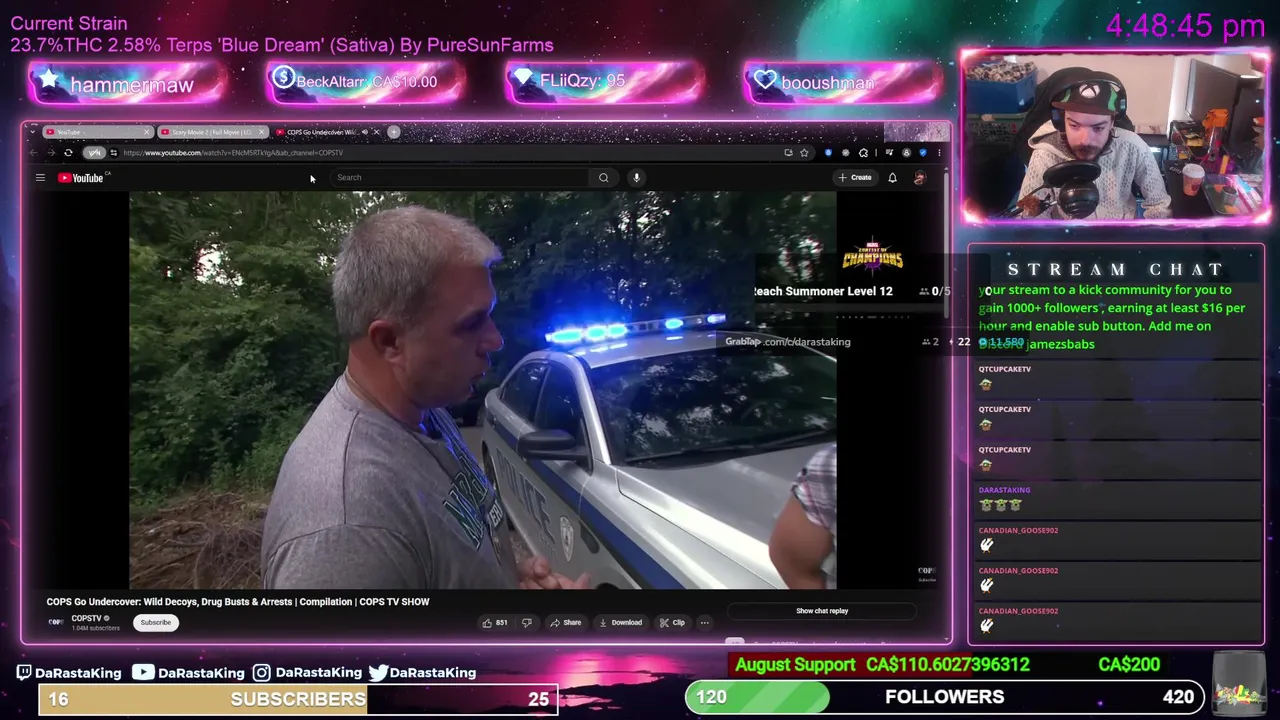The height and width of the screenshot is (720, 1280).
Task: Download the COPS video
Action: tap(620, 622)
